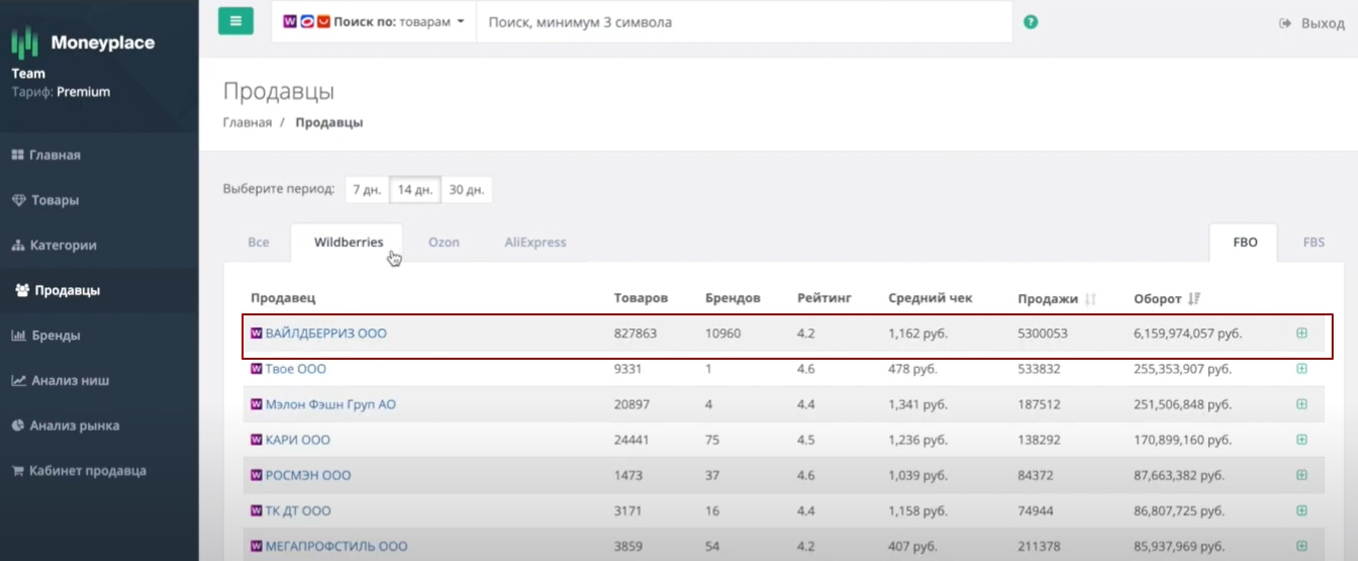The height and width of the screenshot is (561, 1358).
Task: Click the search input field
Action: [744, 22]
